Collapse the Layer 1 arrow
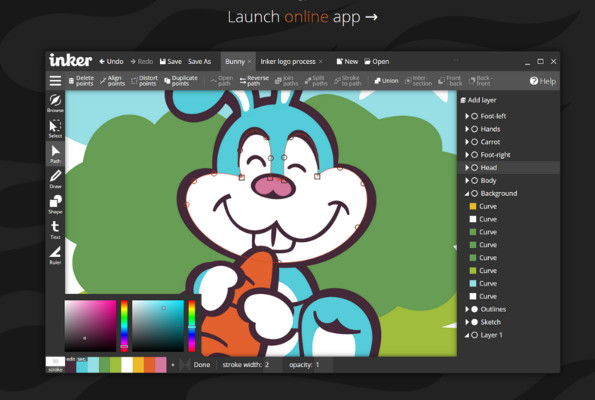 click(x=467, y=335)
